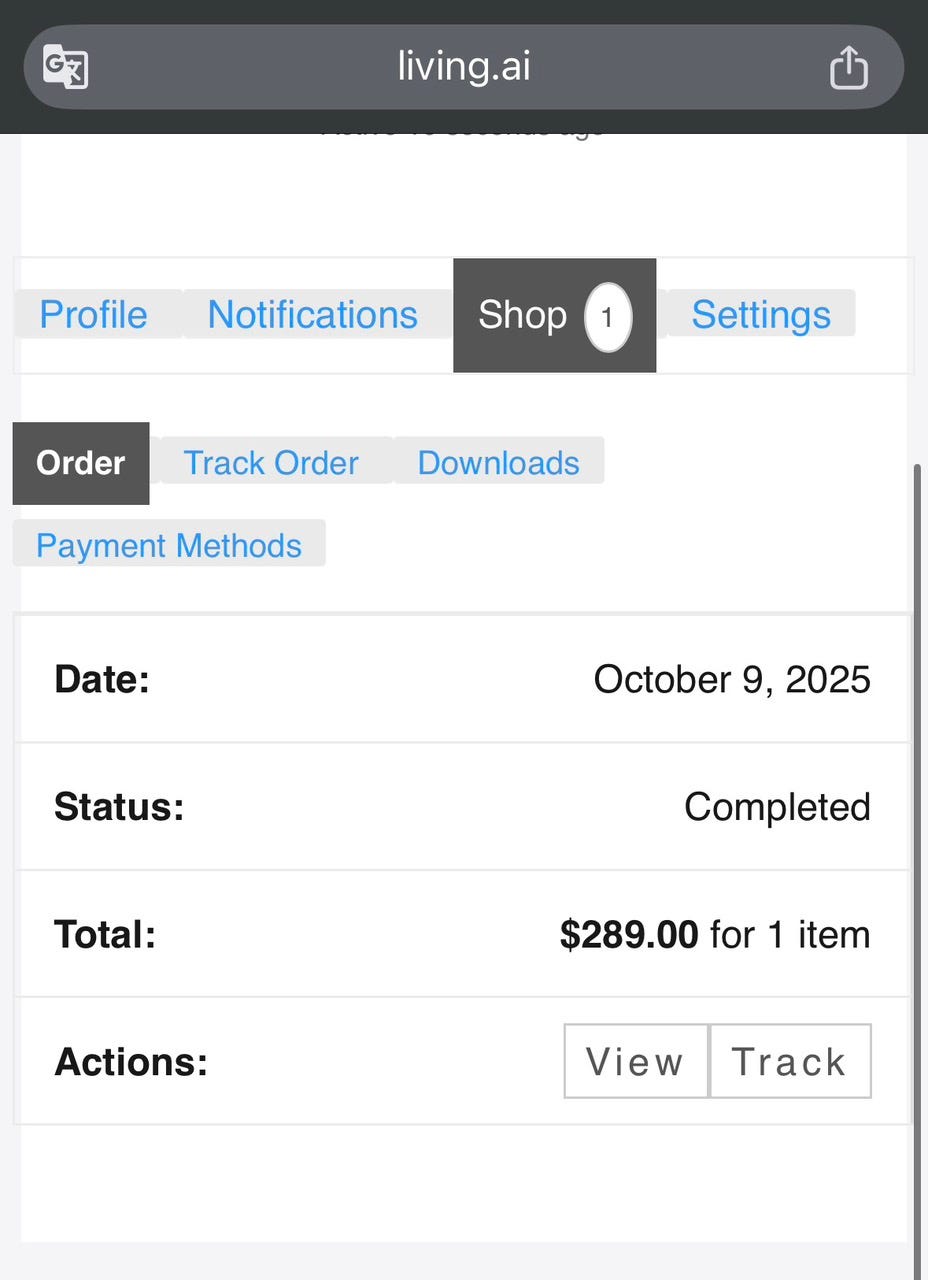Select the Order sub-tab
The image size is (928, 1280).
81,463
